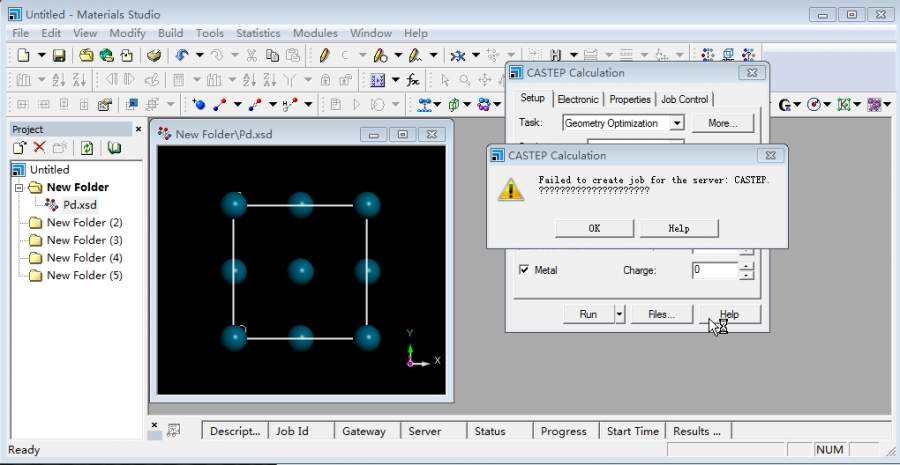Select Pd.xsd in the project tree
This screenshot has width=900, height=465.
pyautogui.click(x=80, y=204)
